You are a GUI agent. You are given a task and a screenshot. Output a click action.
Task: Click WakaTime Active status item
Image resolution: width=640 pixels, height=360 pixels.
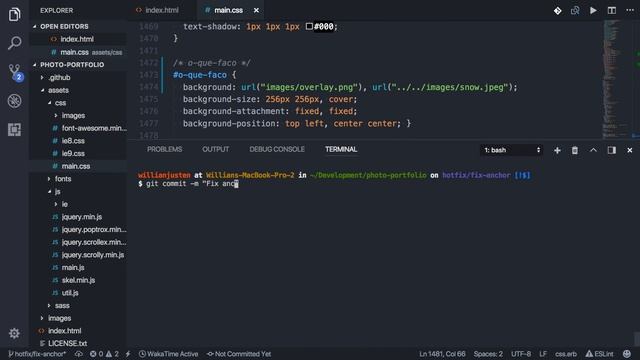(169, 354)
